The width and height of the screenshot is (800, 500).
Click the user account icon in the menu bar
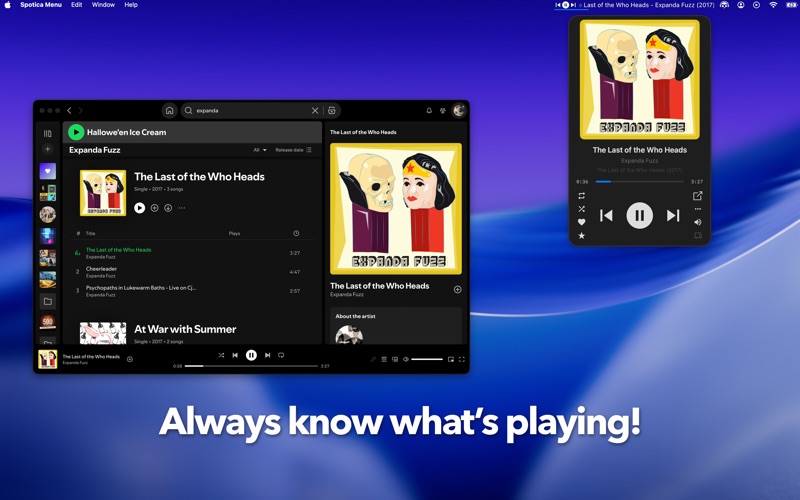(x=741, y=5)
